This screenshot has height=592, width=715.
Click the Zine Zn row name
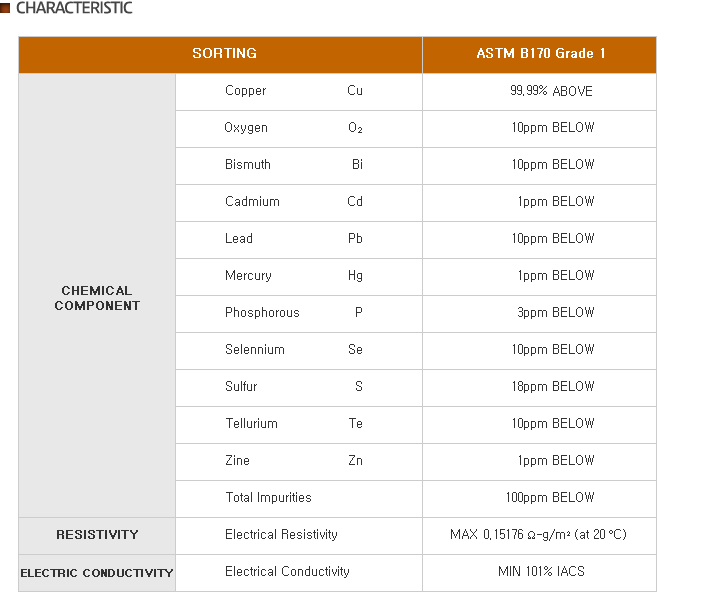[x=237, y=461]
